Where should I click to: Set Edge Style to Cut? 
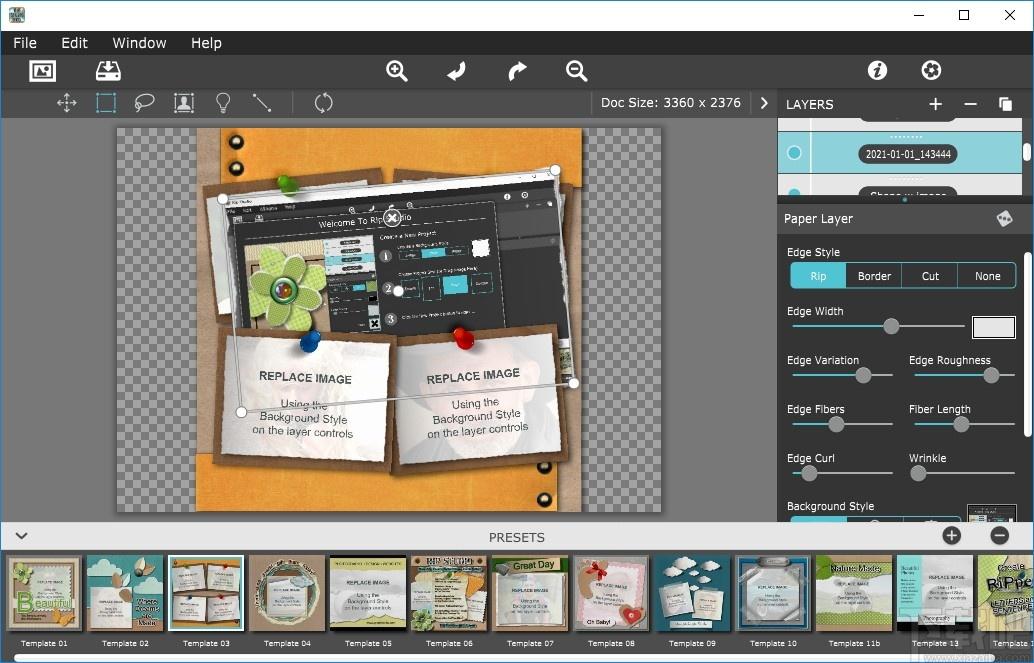(930, 276)
